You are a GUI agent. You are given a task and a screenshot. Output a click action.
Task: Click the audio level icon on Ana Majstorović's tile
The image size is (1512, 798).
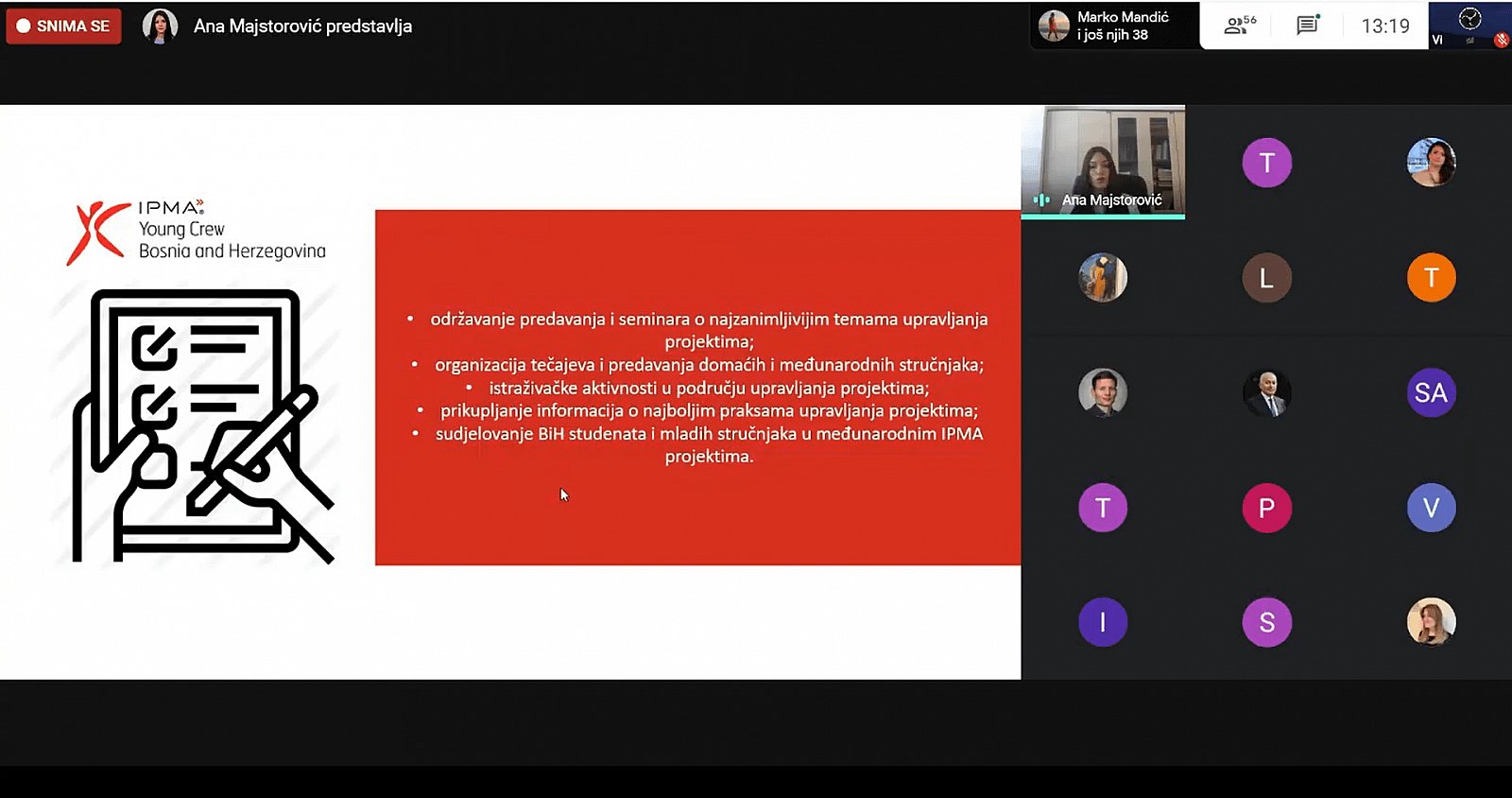point(1041,200)
